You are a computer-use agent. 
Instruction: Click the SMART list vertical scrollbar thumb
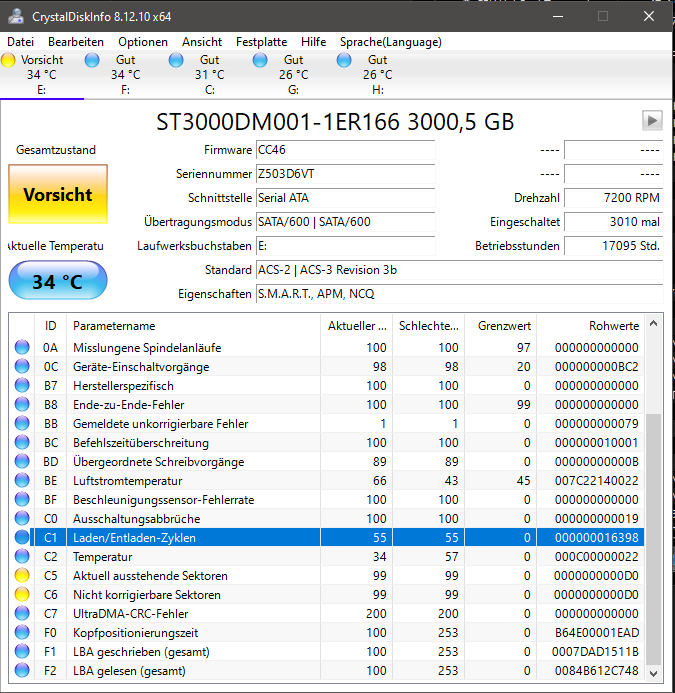[x=653, y=539]
